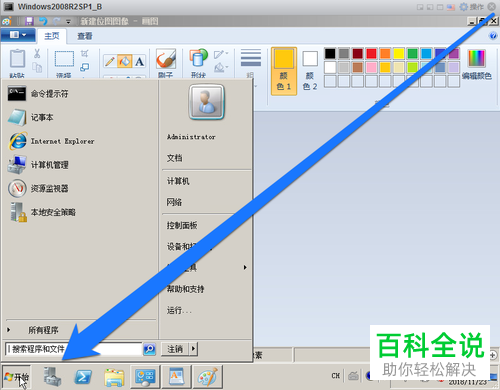Pick the yellow color swatch

pyautogui.click(x=399, y=53)
